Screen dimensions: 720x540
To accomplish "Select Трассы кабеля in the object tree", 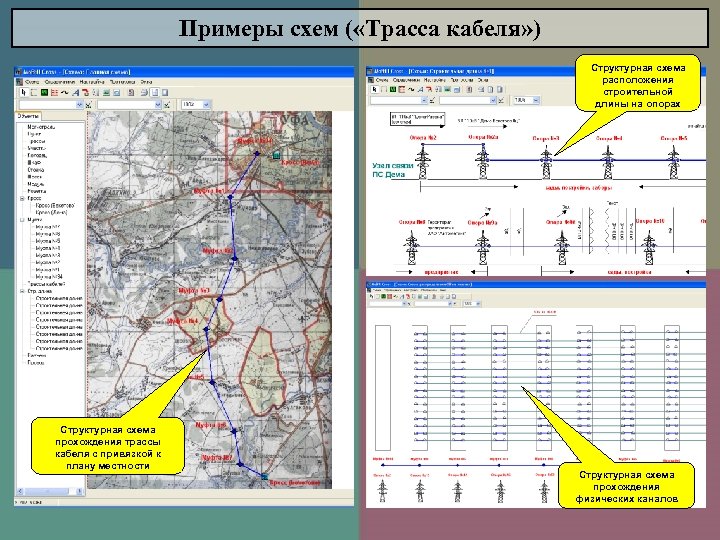I will tap(46, 284).
